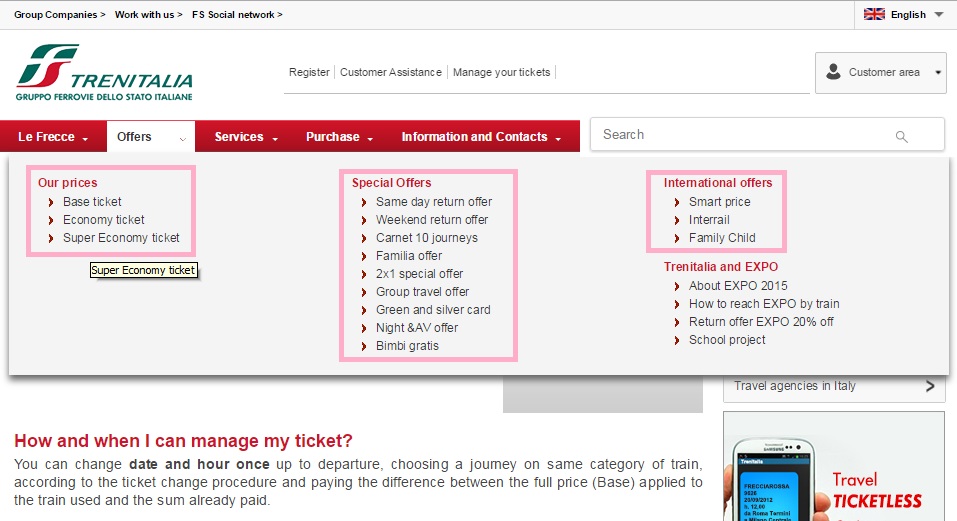Click the arrow next to Travel agencies in Italy

coord(930,386)
